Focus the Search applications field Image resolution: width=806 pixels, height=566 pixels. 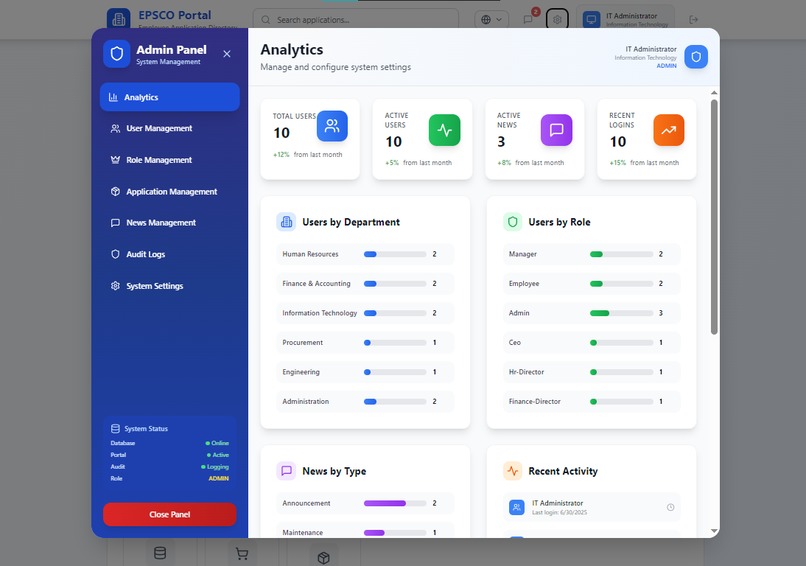pyautogui.click(x=356, y=20)
